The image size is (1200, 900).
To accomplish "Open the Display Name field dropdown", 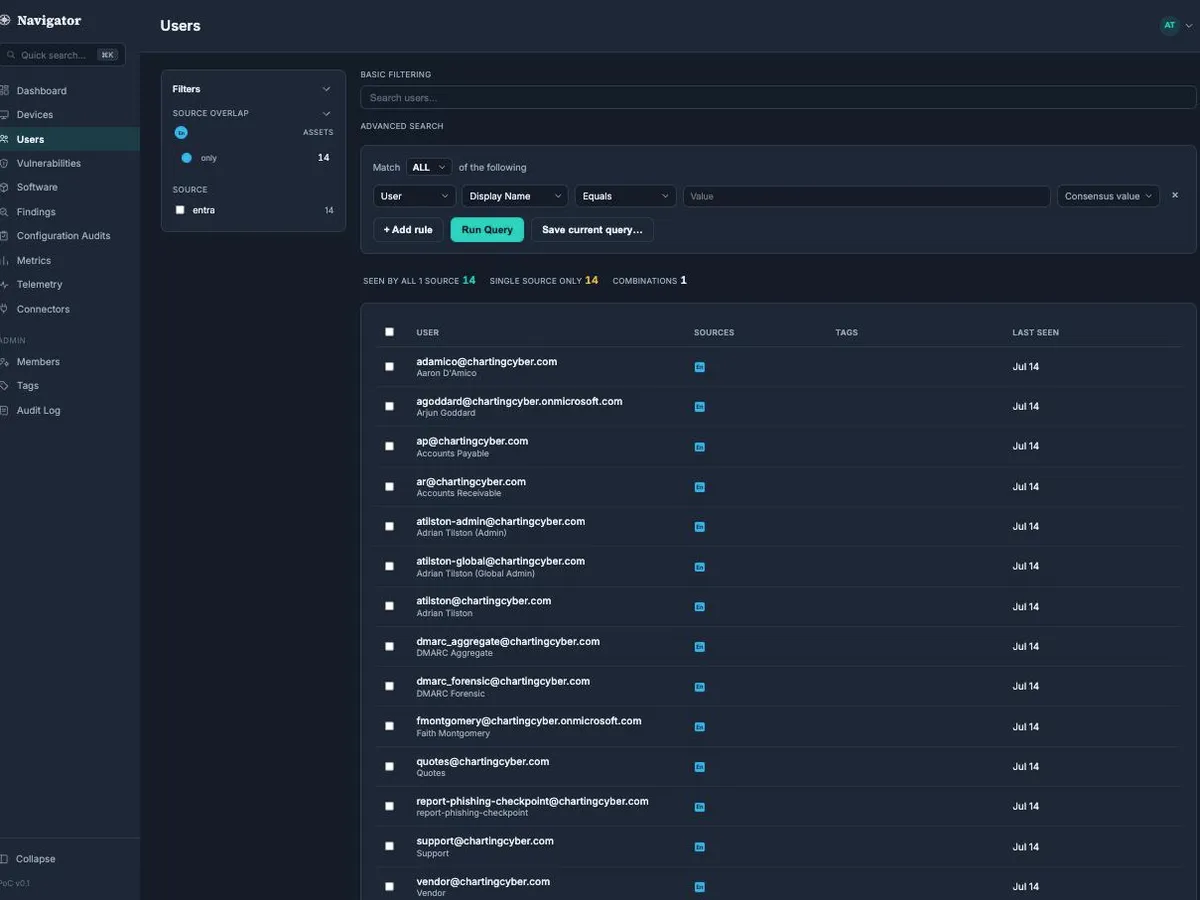I will tap(515, 196).
